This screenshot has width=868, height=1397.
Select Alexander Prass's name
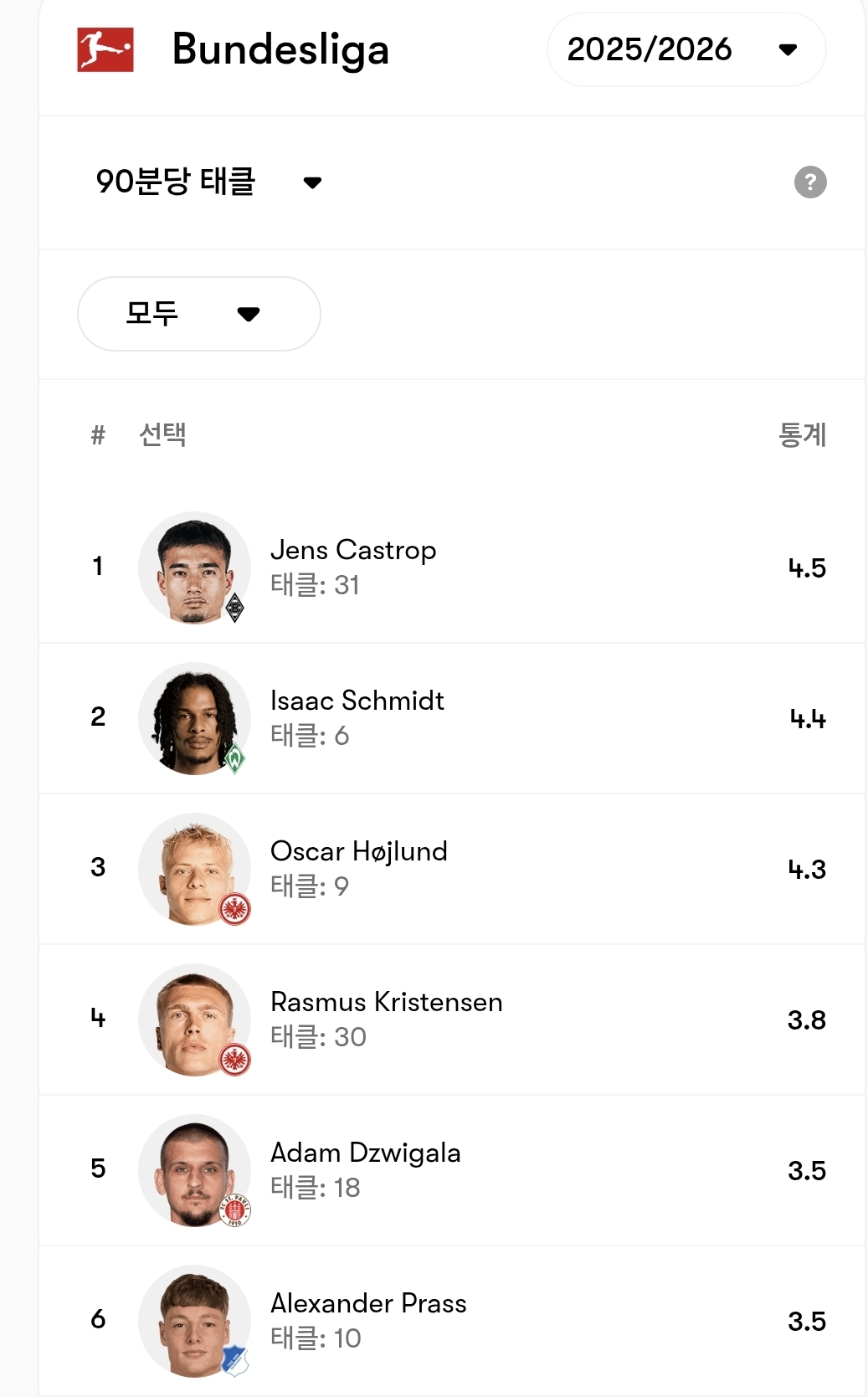click(368, 1303)
